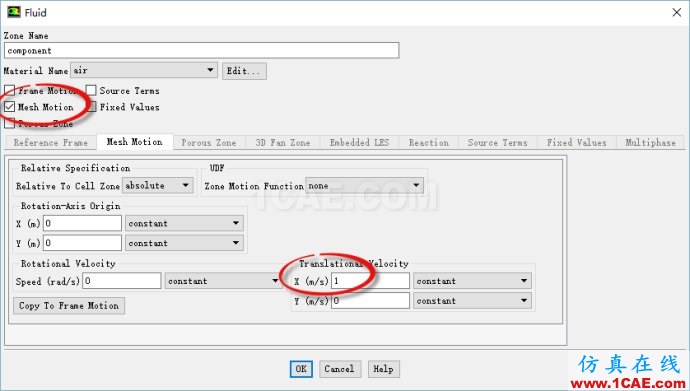Switch to the Reference Frame tab
This screenshot has width=690, height=391.
(x=51, y=143)
